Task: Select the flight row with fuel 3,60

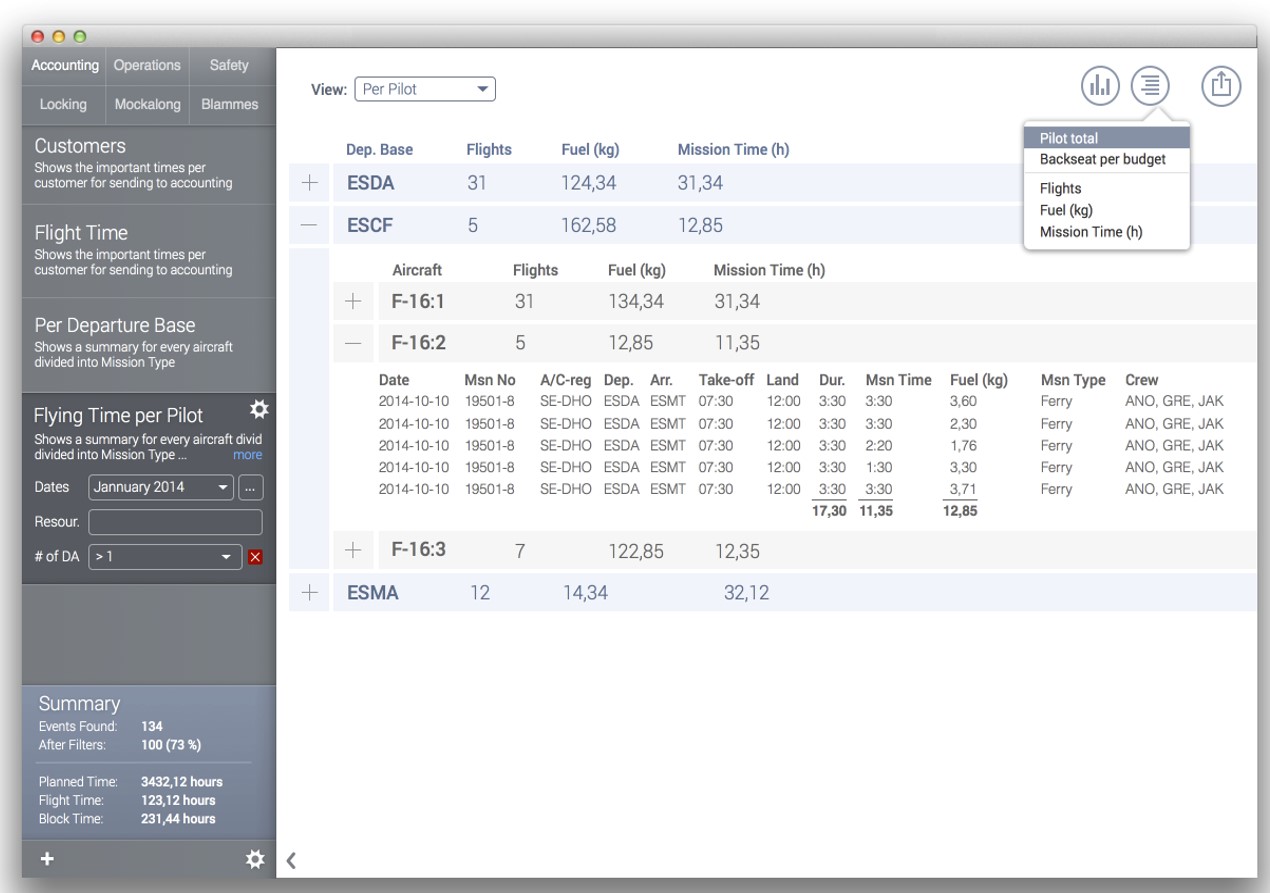Action: 801,402
